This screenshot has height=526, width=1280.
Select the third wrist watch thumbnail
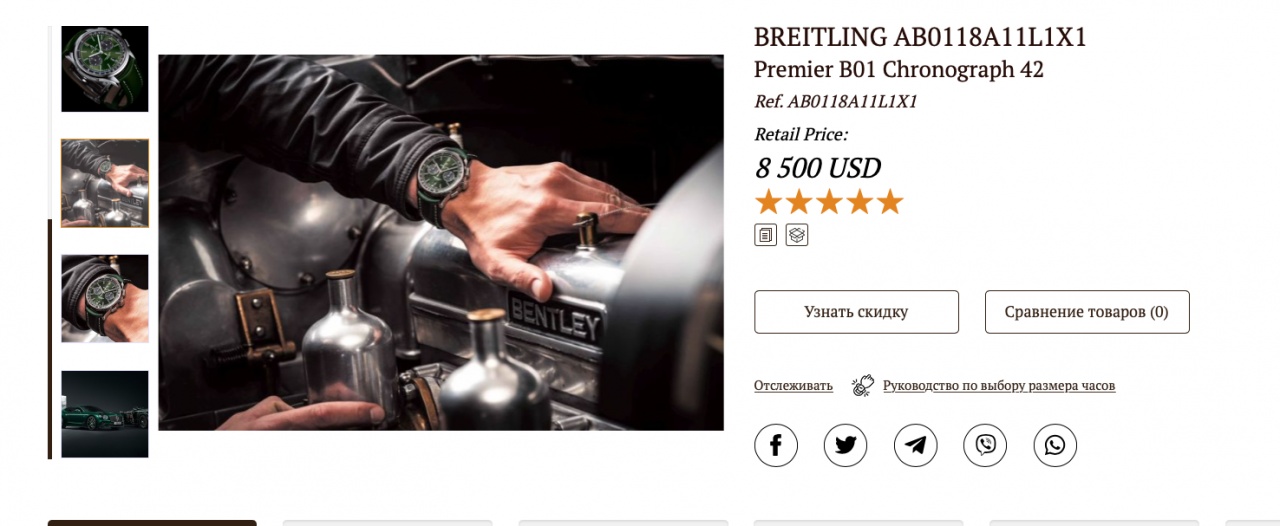[x=105, y=299]
